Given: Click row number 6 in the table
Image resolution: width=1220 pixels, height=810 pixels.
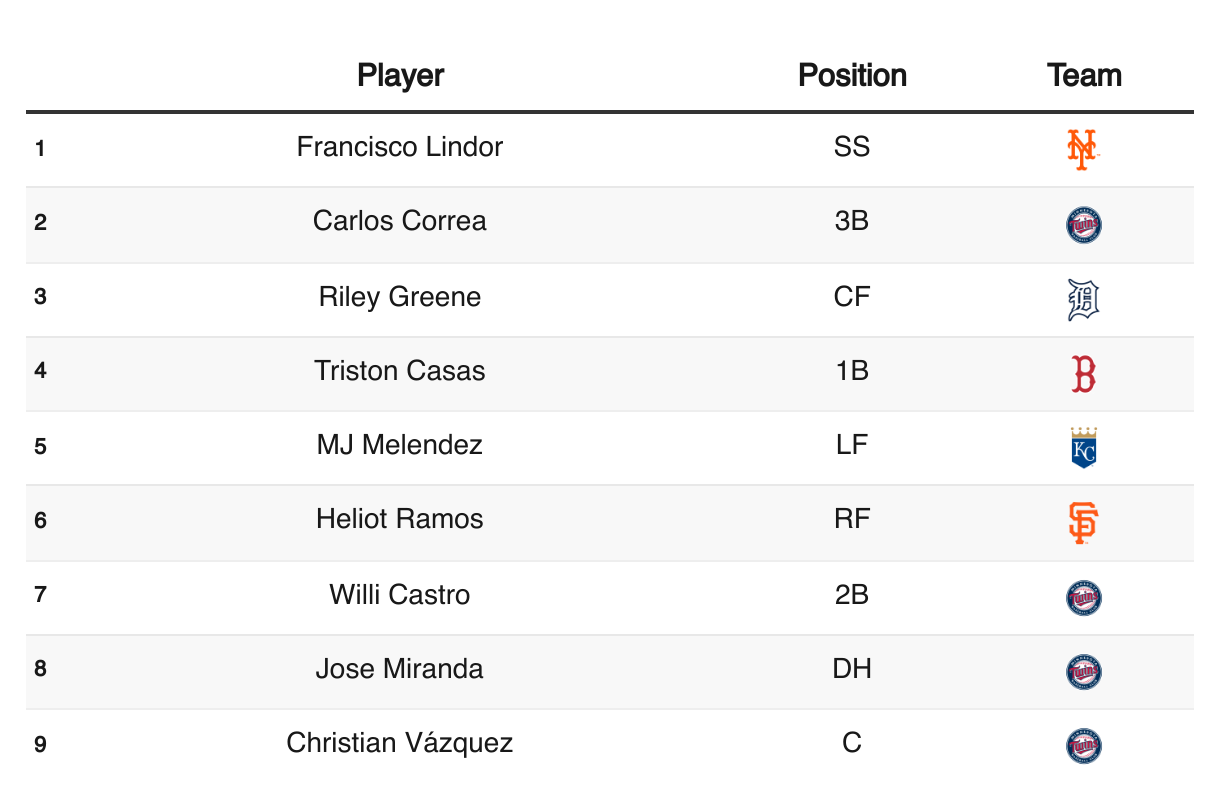Looking at the screenshot, I should (x=40, y=520).
